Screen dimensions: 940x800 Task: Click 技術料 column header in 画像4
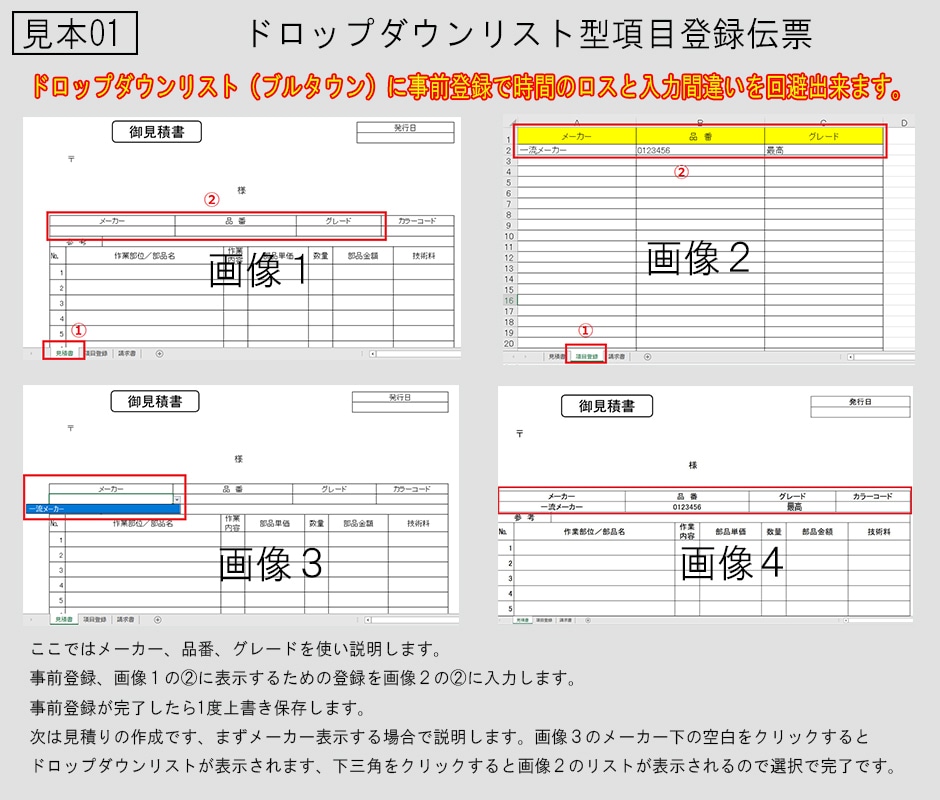(879, 531)
